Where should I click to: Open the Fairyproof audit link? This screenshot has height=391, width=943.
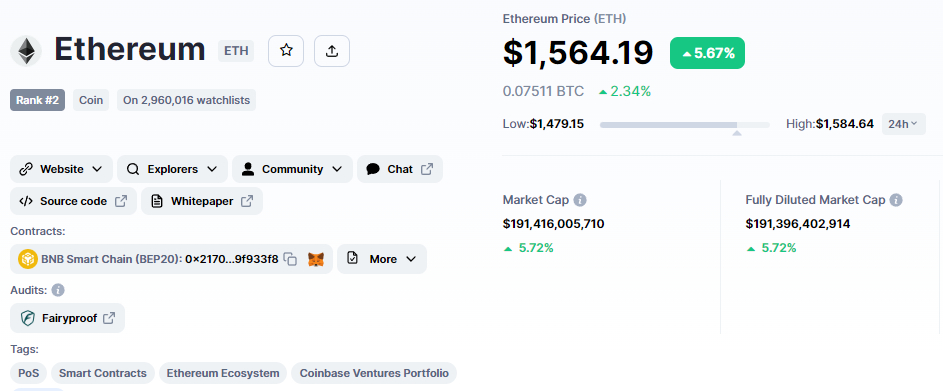coord(67,318)
